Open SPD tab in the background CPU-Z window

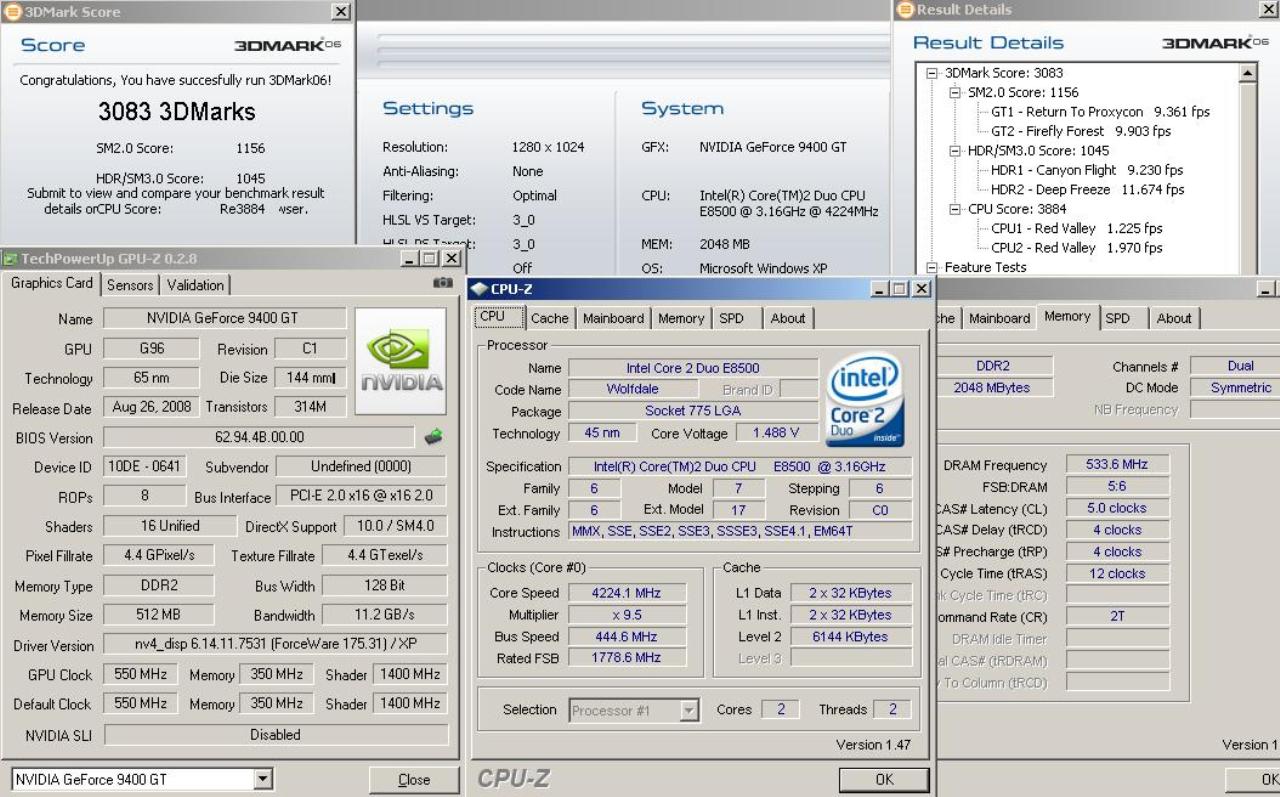(1117, 318)
